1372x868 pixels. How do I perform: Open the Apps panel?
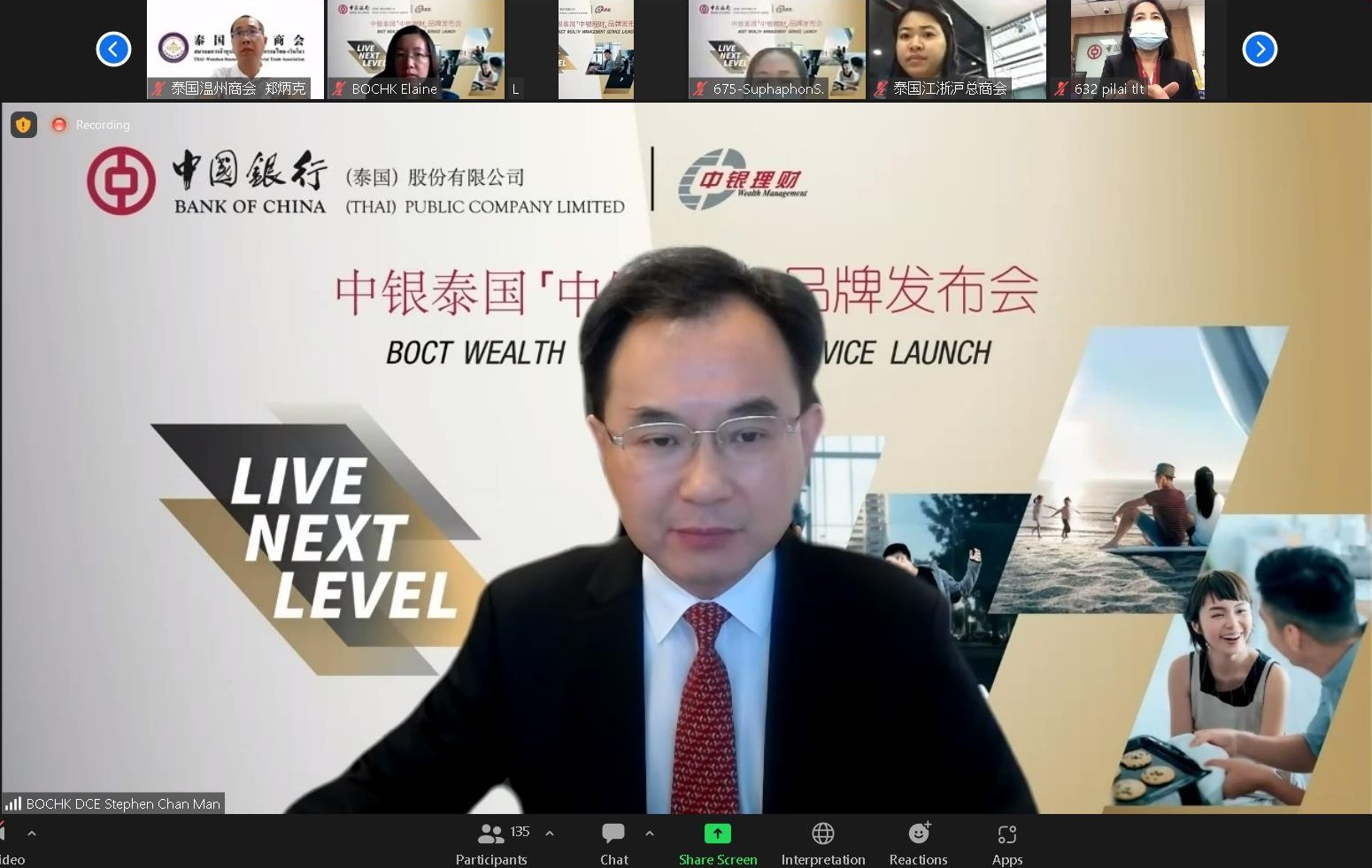click(x=1007, y=843)
